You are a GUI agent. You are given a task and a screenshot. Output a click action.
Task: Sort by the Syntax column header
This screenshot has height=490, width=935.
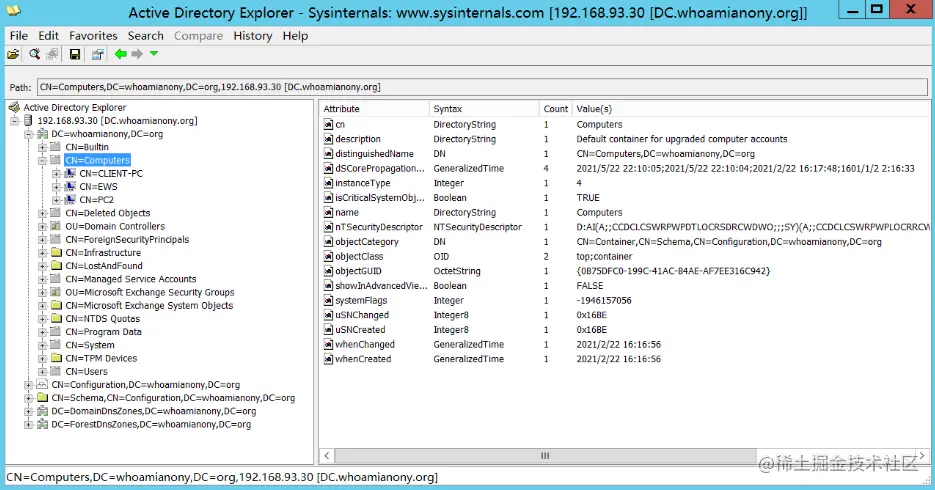tap(484, 109)
